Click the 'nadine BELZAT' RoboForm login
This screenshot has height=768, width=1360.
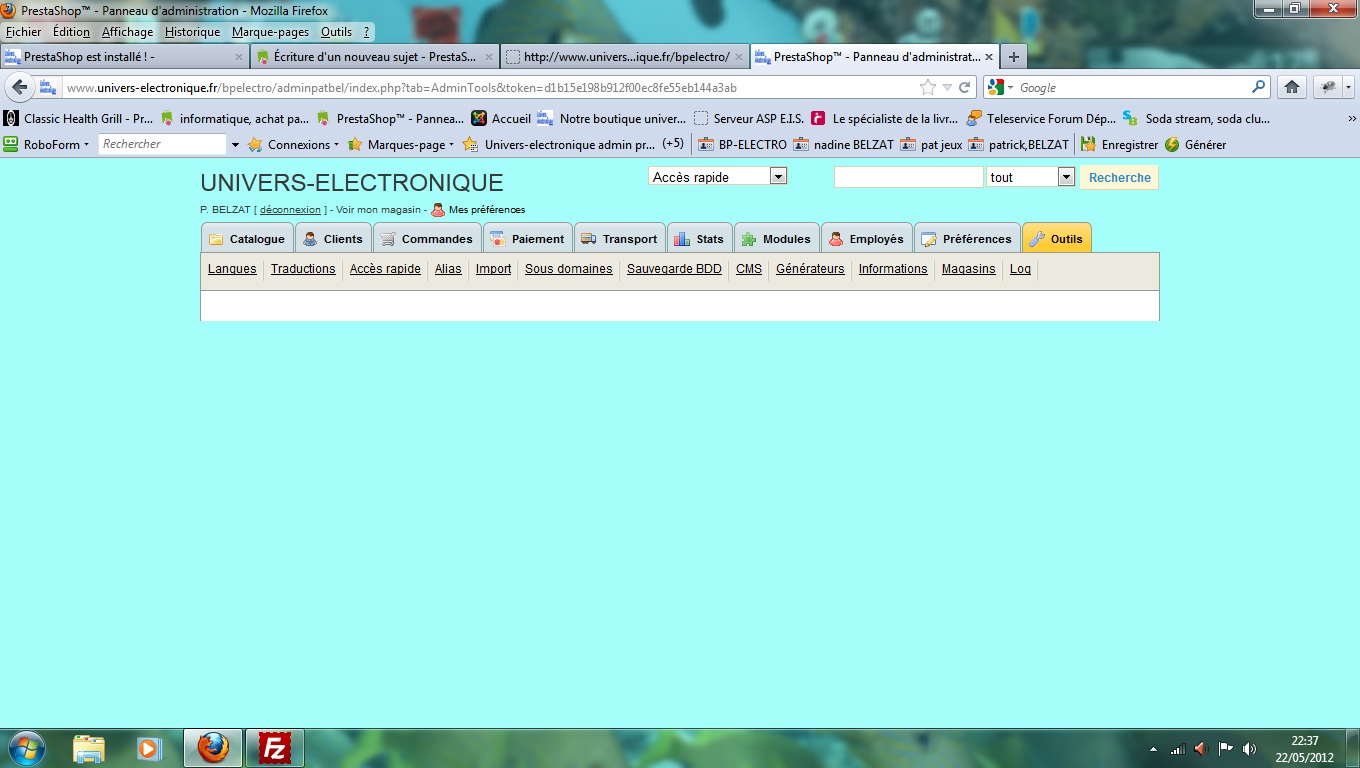point(843,144)
